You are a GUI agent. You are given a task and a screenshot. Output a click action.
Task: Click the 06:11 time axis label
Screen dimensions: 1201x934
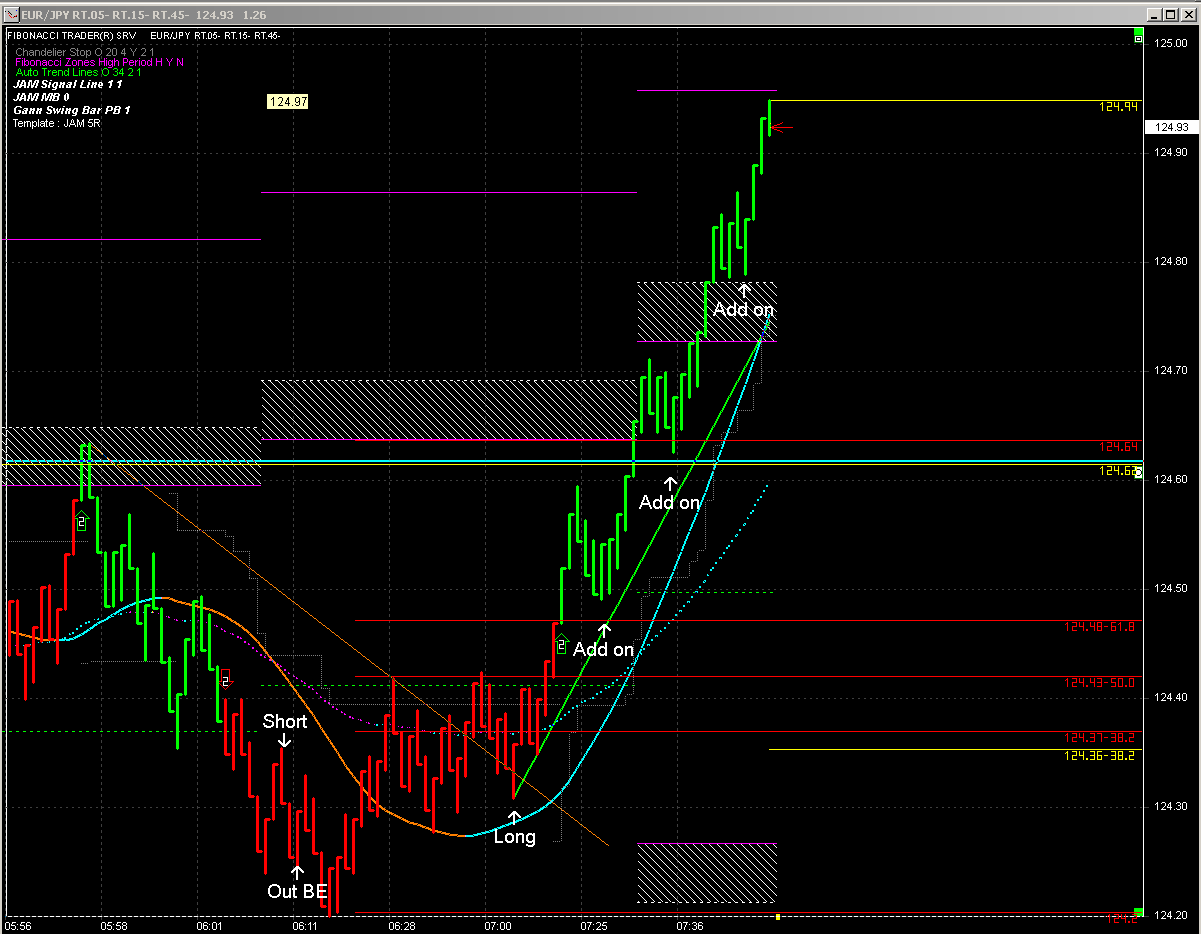pos(305,927)
